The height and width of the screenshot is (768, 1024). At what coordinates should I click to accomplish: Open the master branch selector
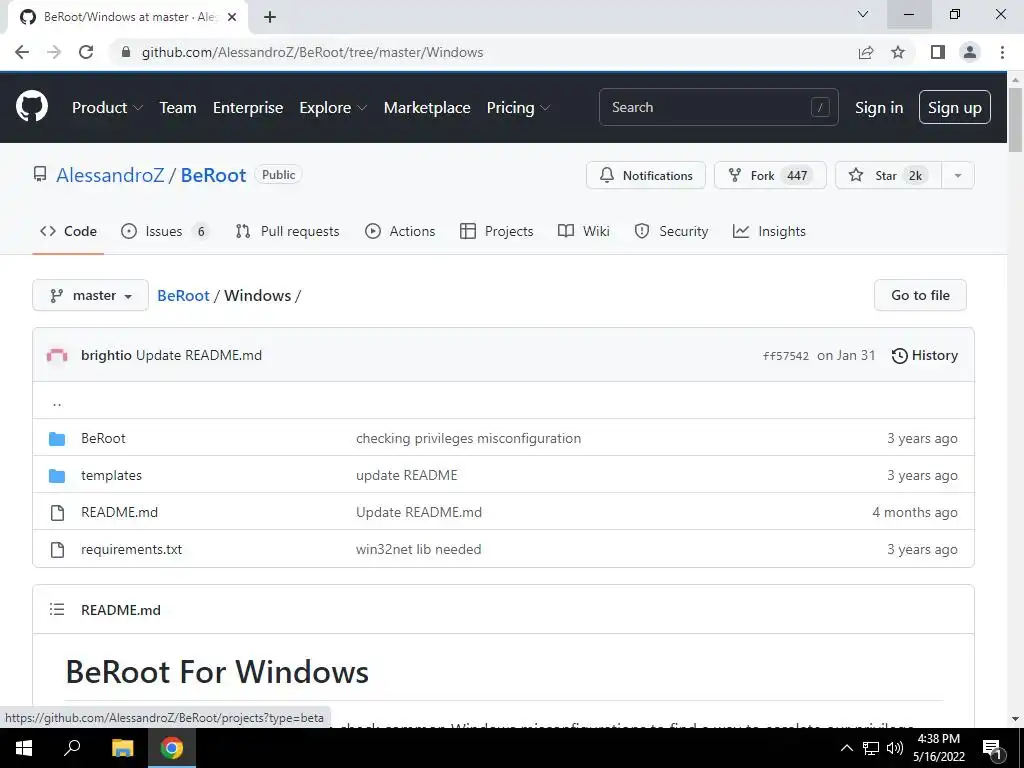(x=91, y=295)
